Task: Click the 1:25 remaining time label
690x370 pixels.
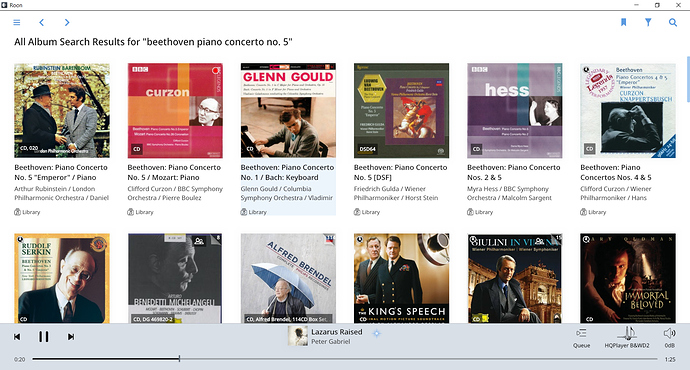Action: click(669, 359)
